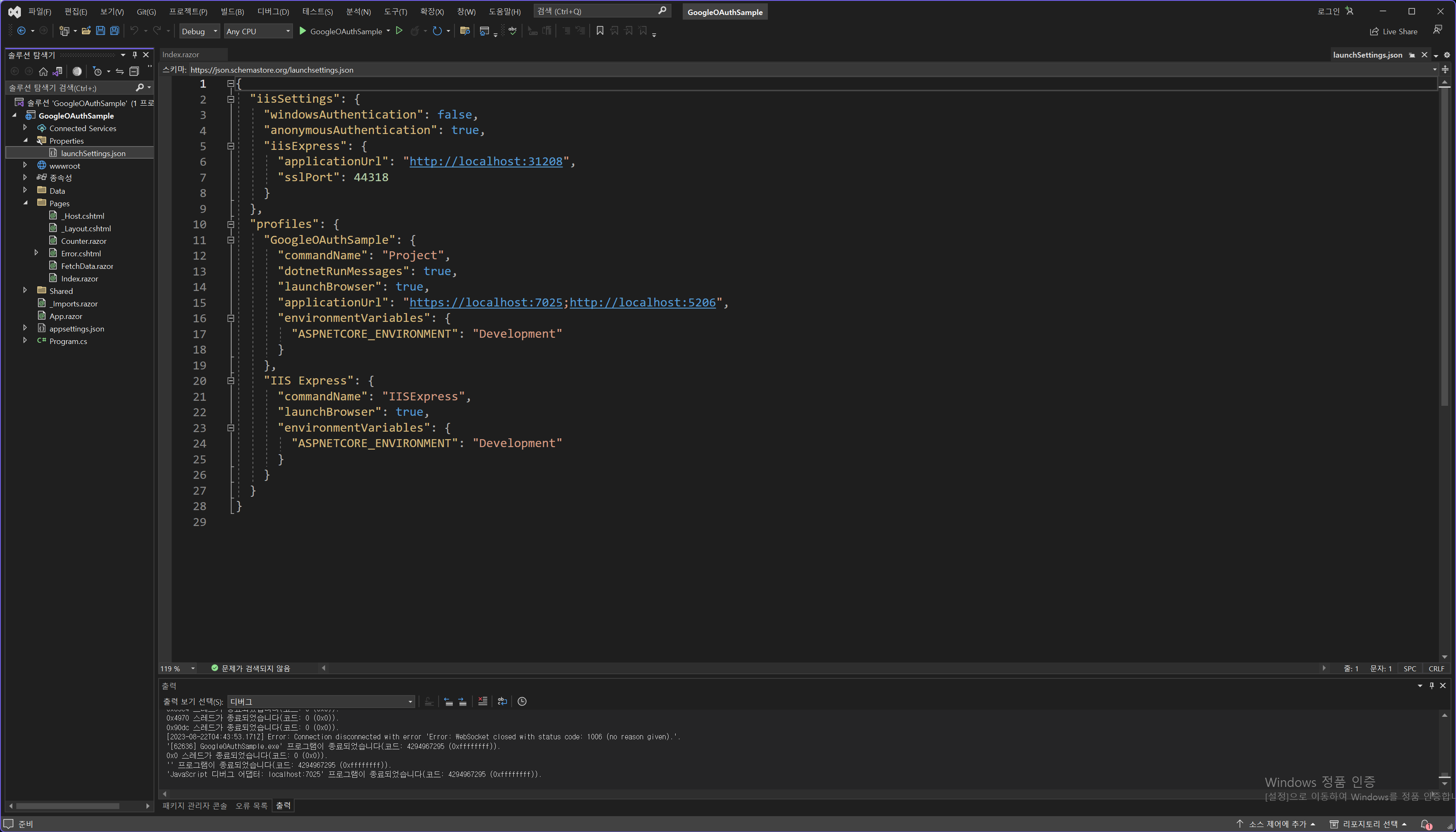Image resolution: width=1456 pixels, height=832 pixels.
Task: Click Collapse All in Solution Explorer toolbar
Action: (134, 71)
